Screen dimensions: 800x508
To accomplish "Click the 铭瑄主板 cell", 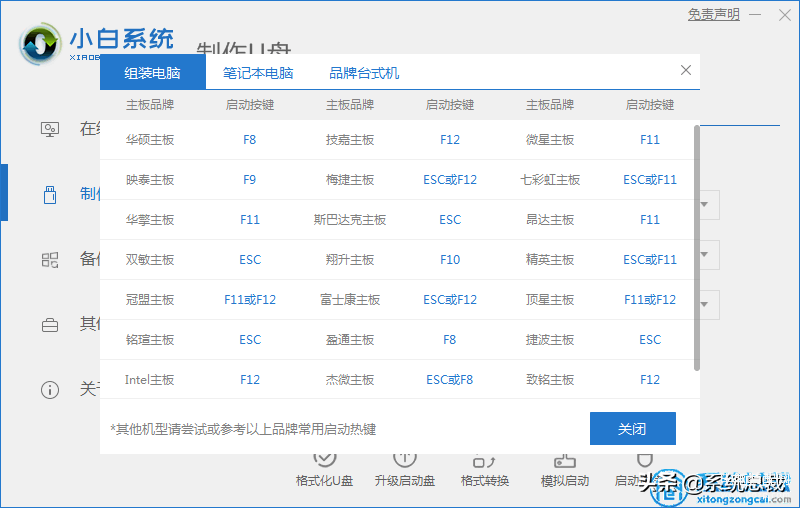I will tap(150, 340).
